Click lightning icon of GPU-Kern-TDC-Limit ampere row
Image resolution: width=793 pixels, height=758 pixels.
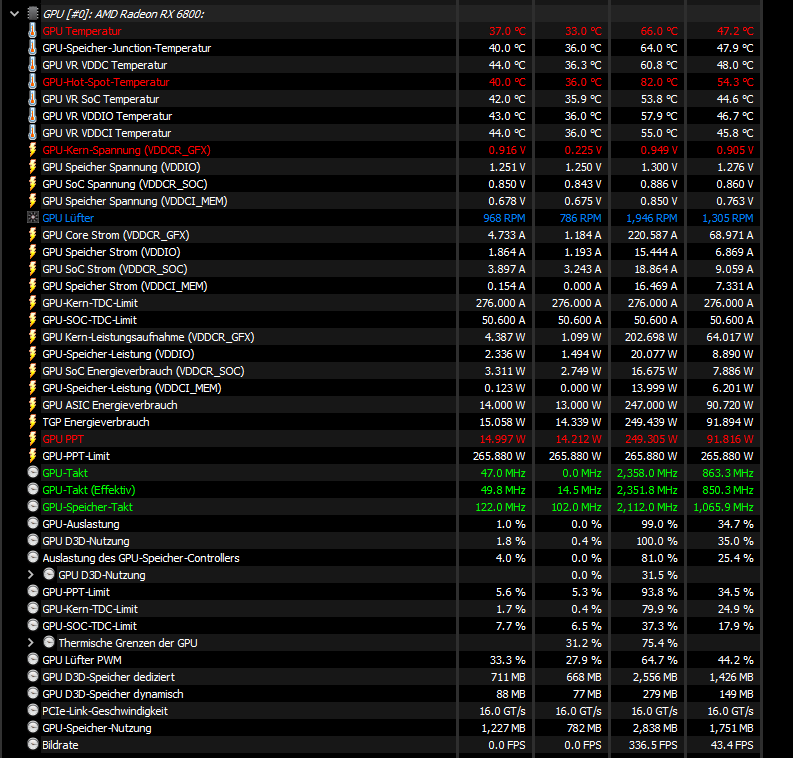(x=32, y=303)
